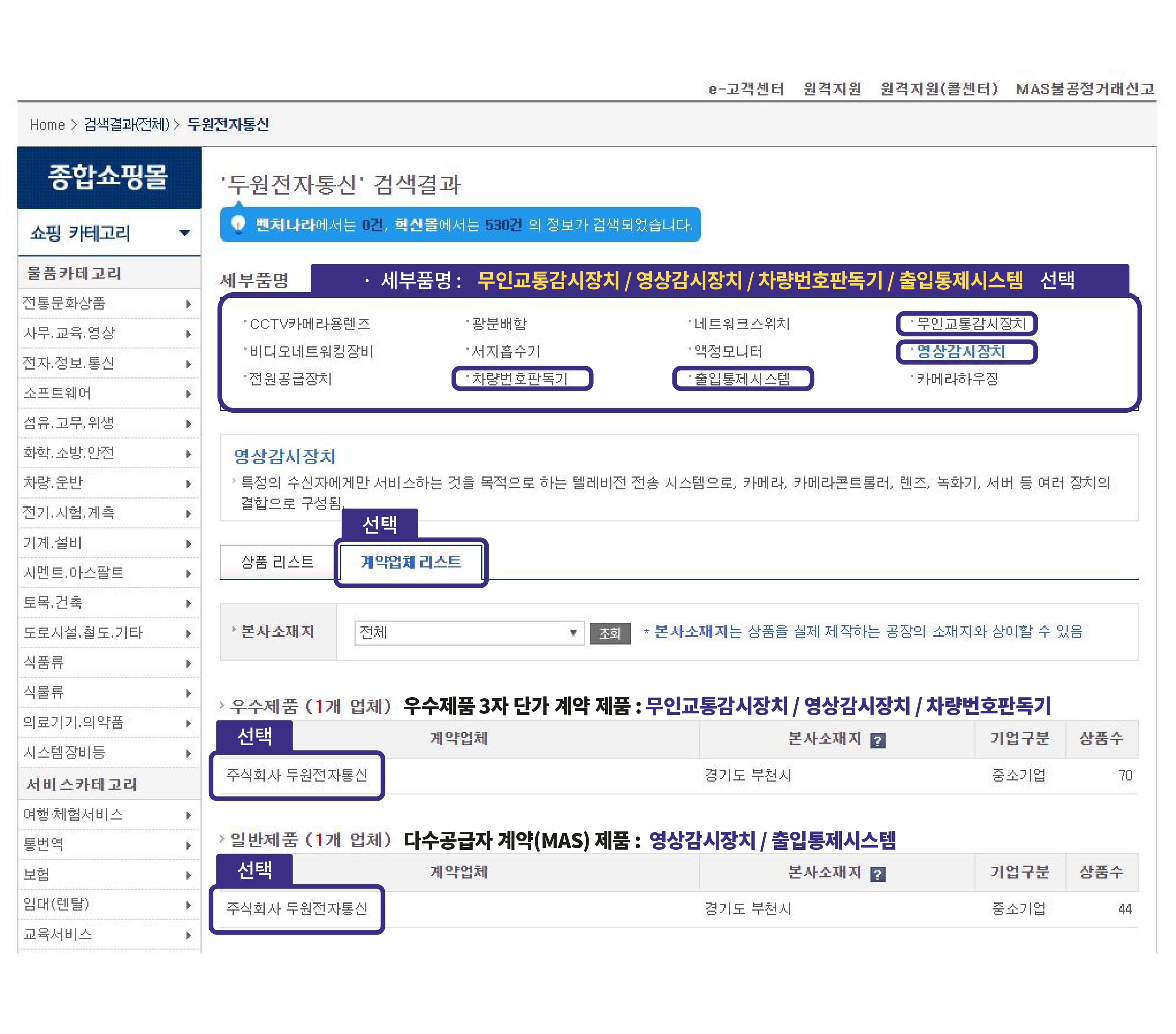Expand the 전자.정보.통신 category

tap(109, 363)
